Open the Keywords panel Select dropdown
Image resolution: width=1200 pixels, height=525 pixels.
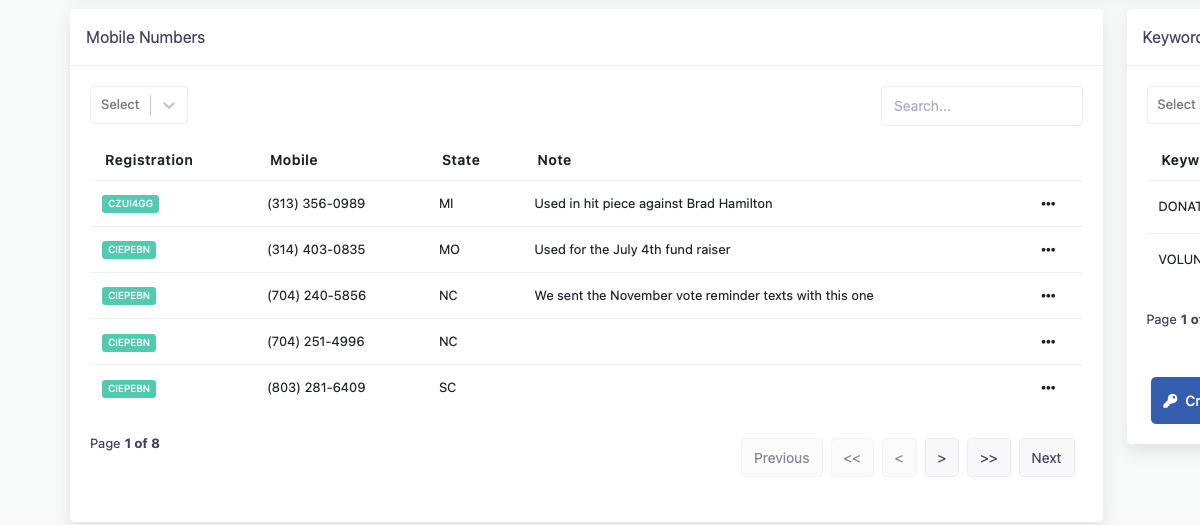click(1174, 105)
